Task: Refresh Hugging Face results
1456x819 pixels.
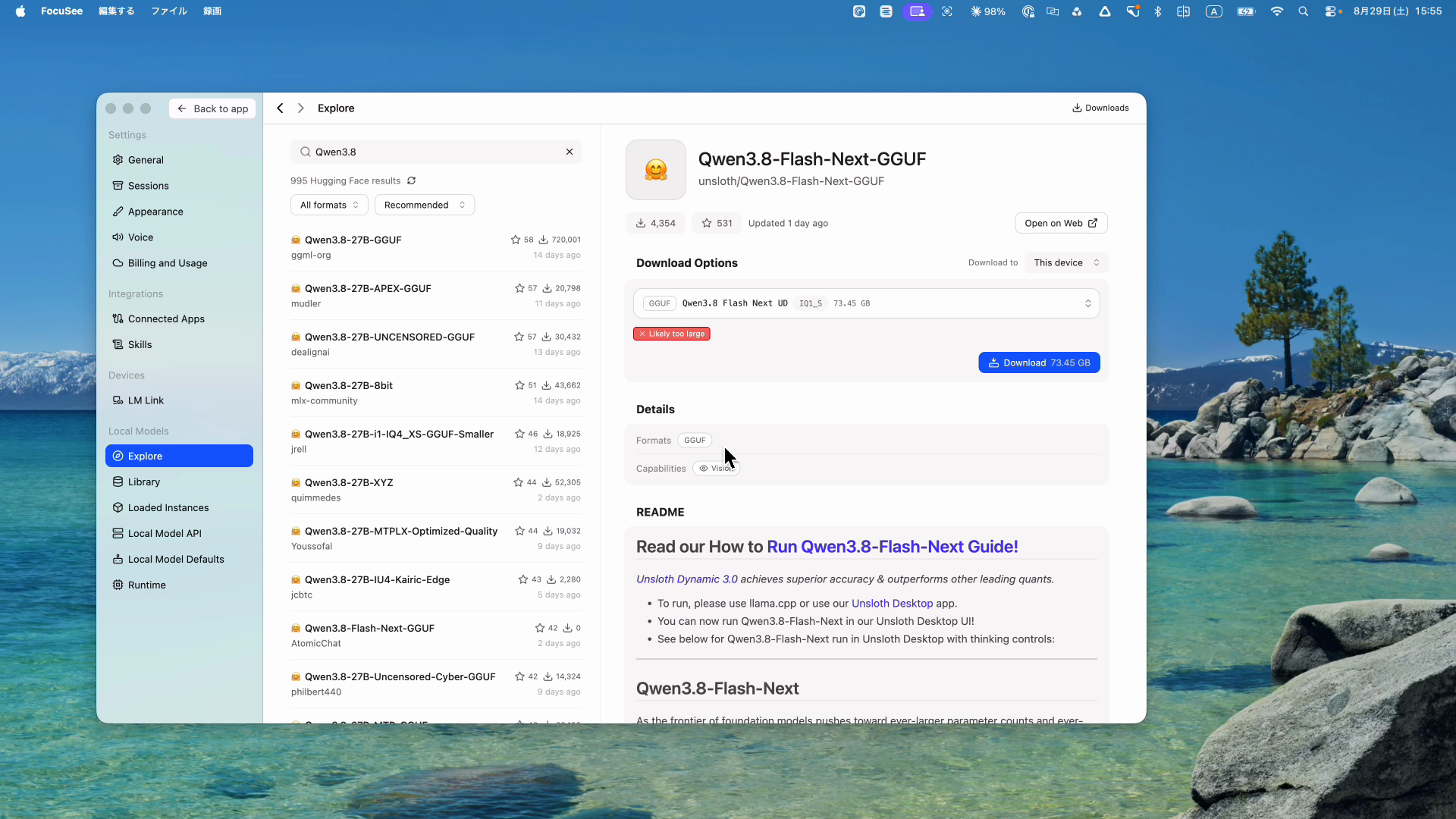Action: (412, 180)
